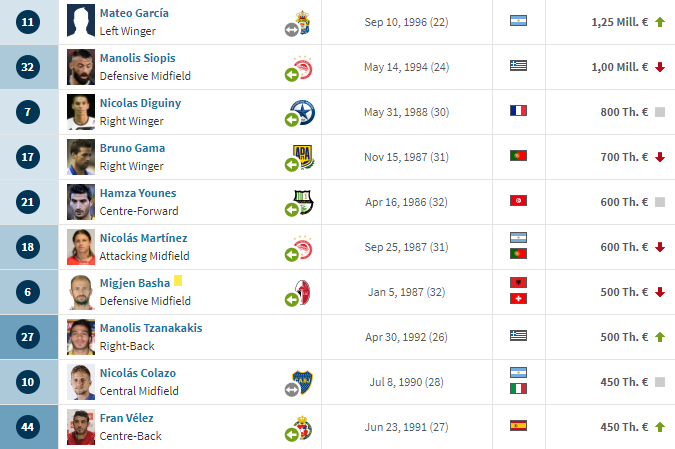675x449 pixels.
Task: Click the green value-up arrow for Mateo García
Action: [x=660, y=22]
